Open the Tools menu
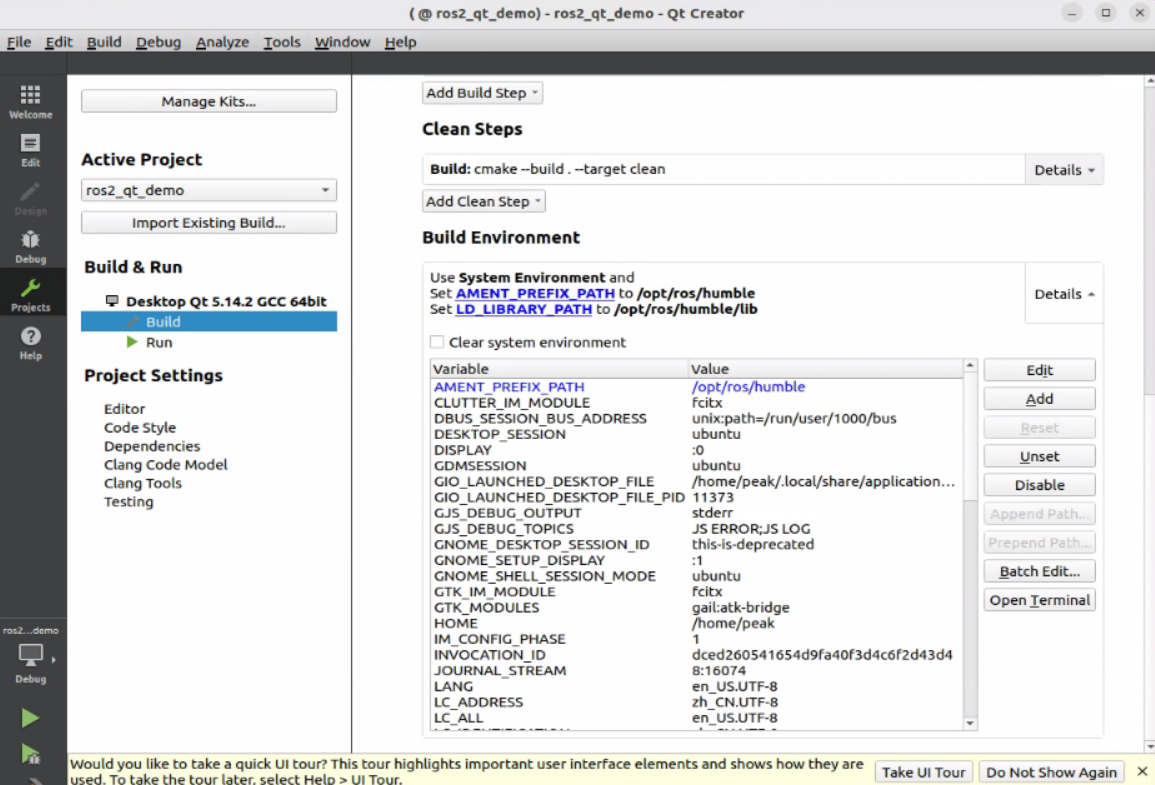The width and height of the screenshot is (1155, 785). pyautogui.click(x=281, y=42)
